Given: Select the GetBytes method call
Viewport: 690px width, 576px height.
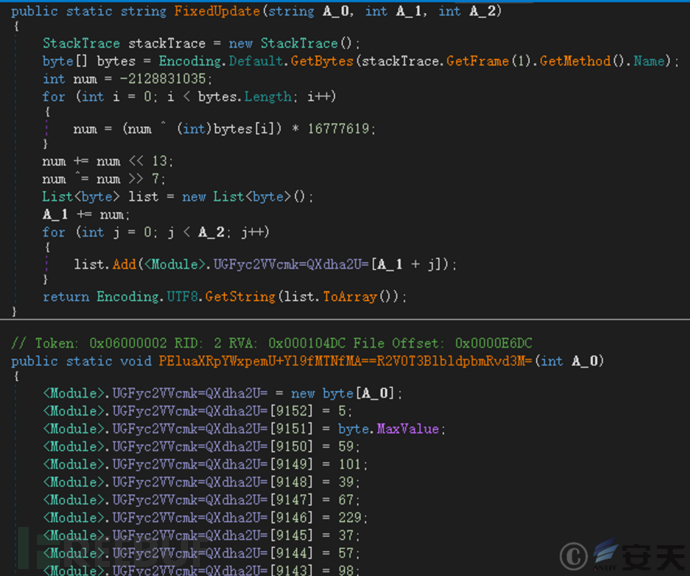Looking at the screenshot, I should 322,61.
